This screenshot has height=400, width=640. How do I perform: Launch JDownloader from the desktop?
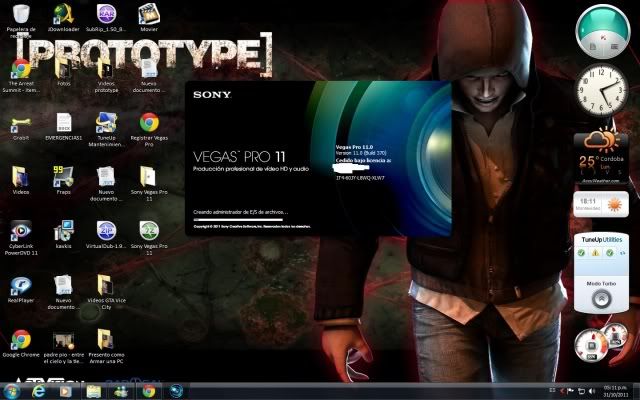pos(63,15)
